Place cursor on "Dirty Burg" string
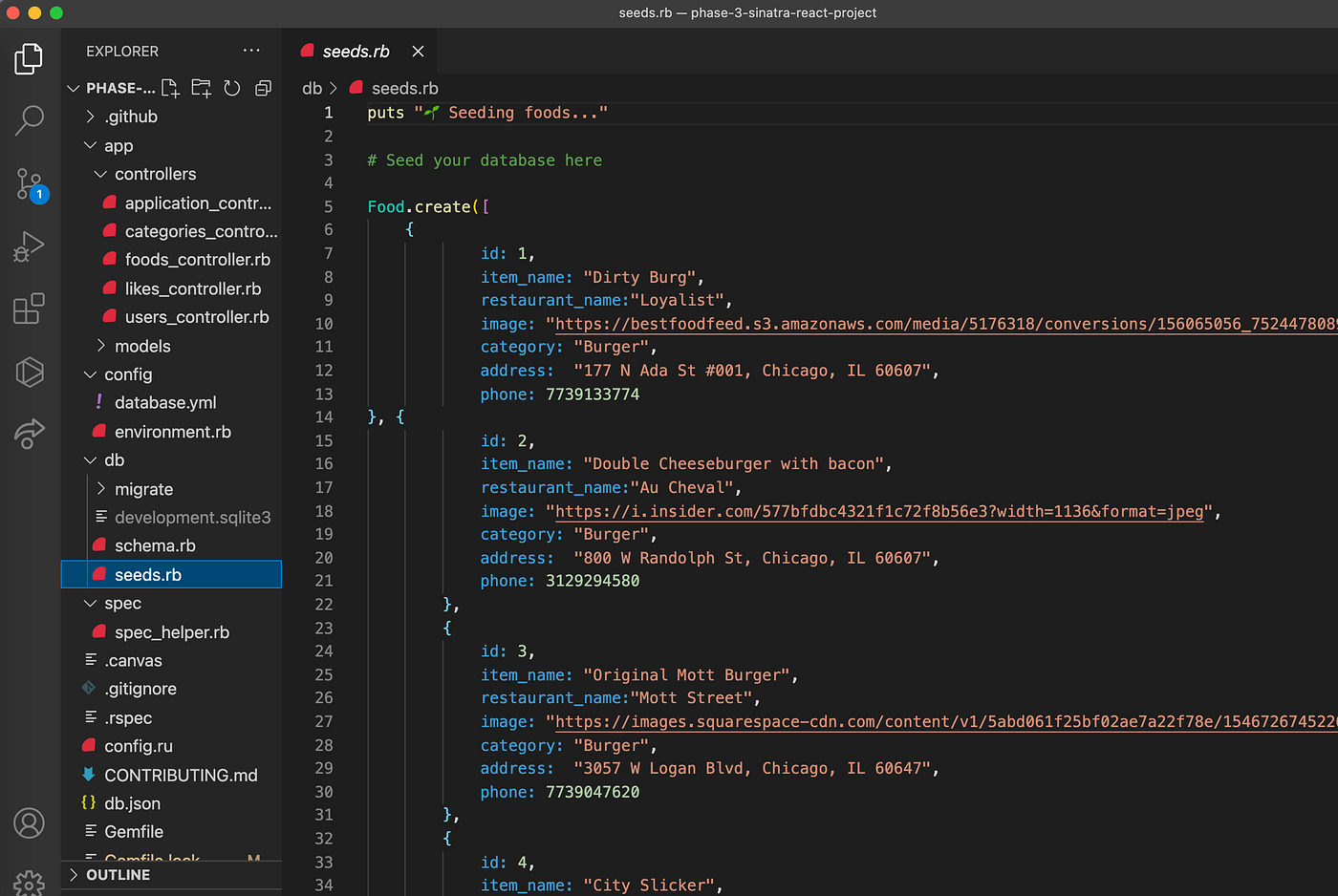Screen dimensions: 1338x896 [x=639, y=277]
